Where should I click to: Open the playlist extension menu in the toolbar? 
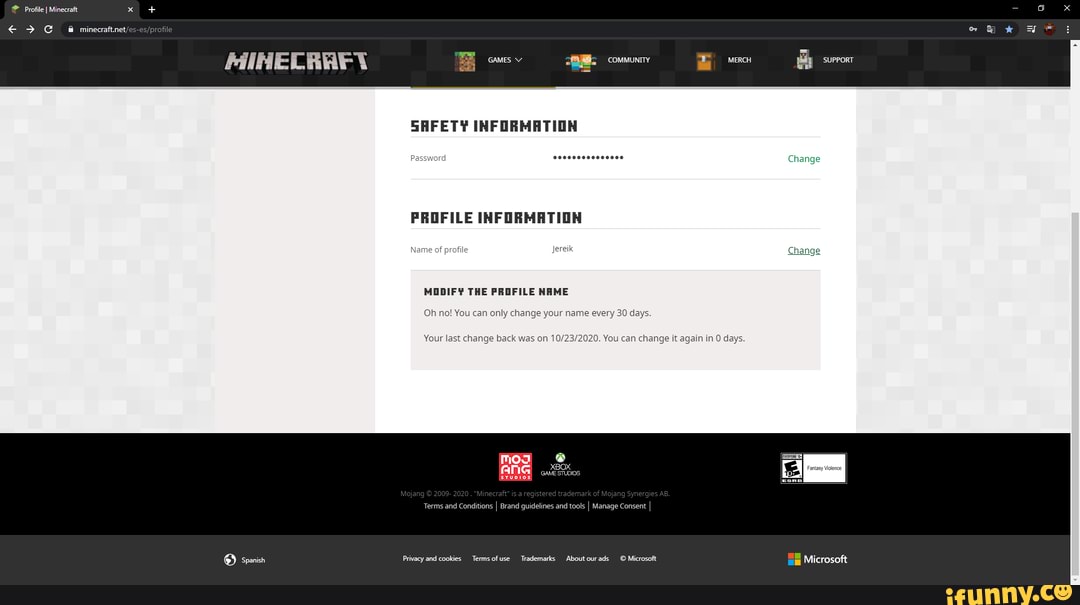tap(1030, 29)
